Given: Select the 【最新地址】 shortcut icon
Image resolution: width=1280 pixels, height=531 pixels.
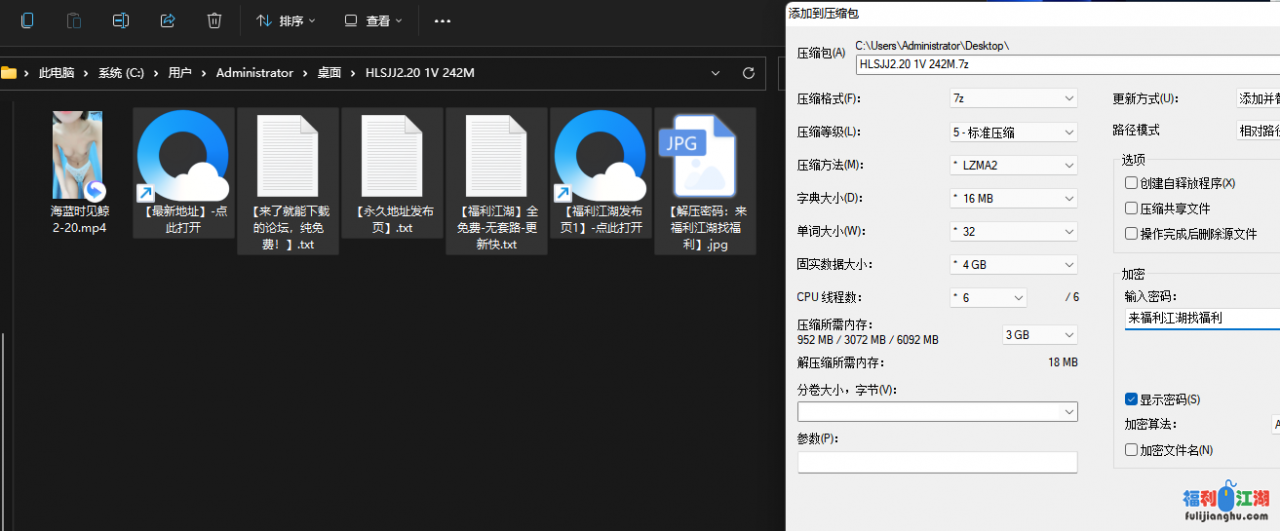Looking at the screenshot, I should coord(184,156).
